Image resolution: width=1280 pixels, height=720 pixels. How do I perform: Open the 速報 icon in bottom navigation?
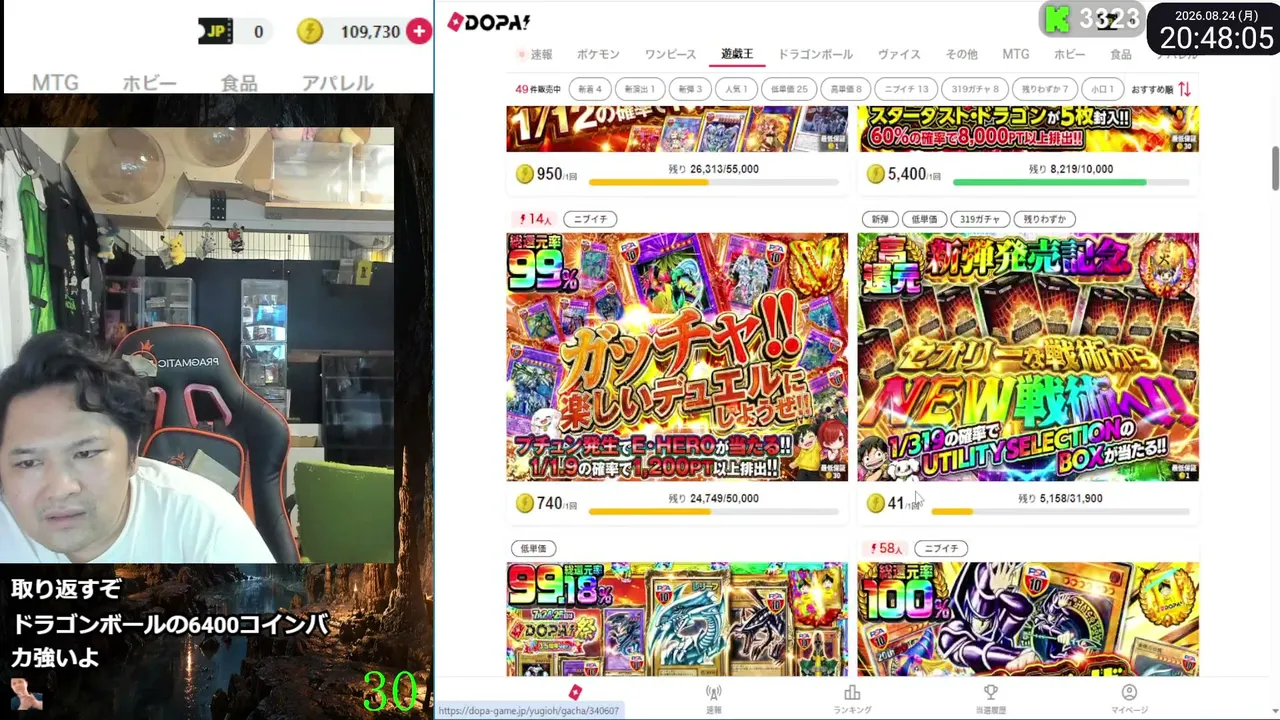713,698
